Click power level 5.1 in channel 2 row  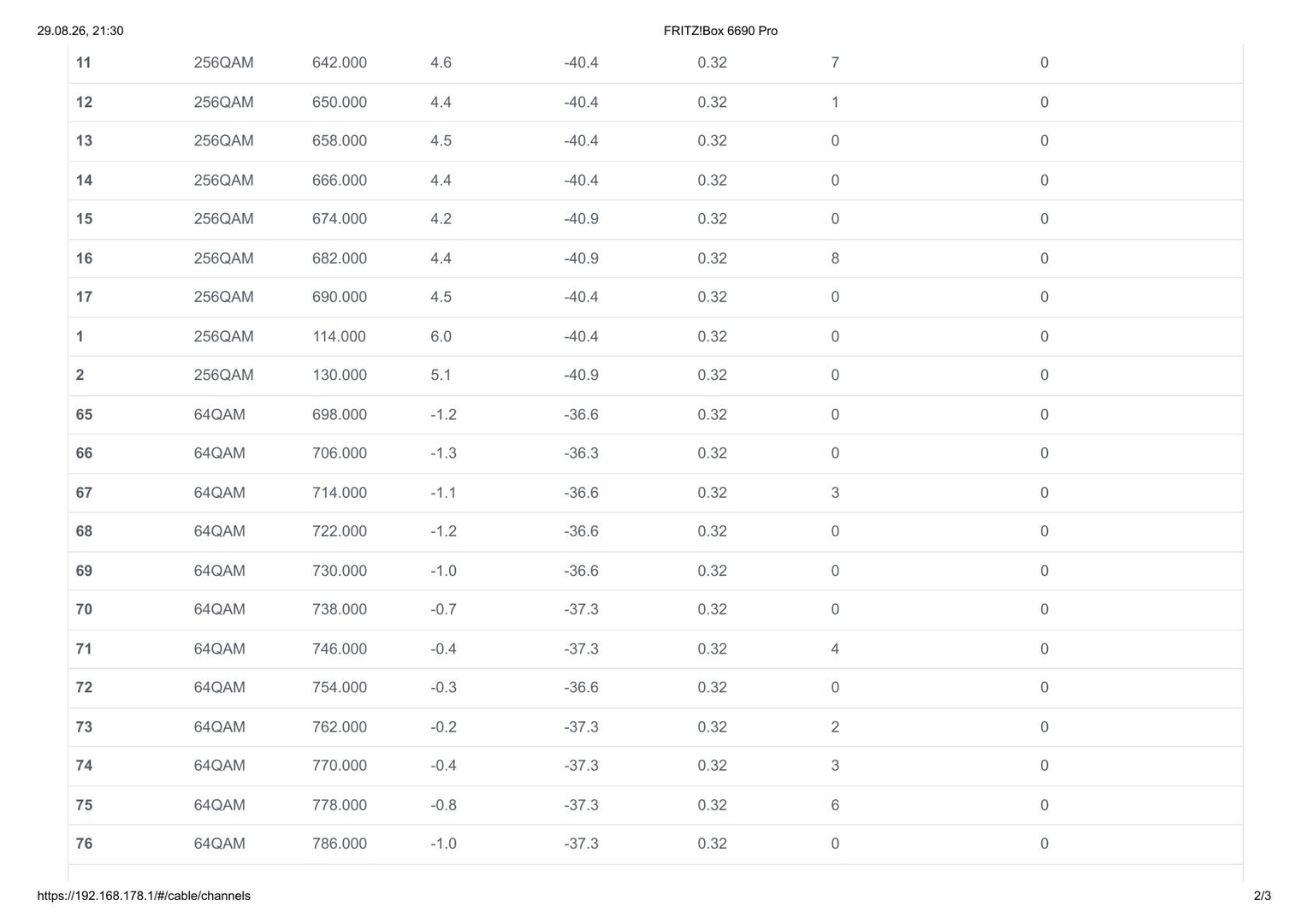(441, 375)
